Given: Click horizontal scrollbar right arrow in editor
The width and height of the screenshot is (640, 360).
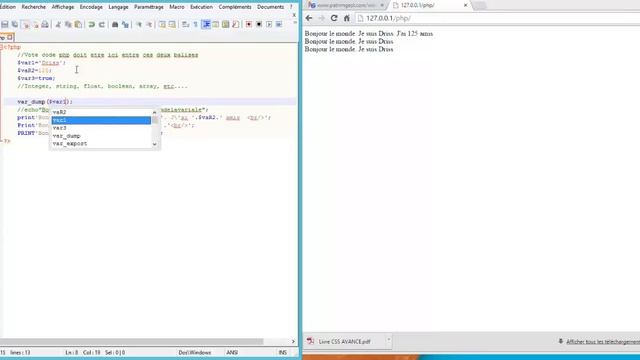Looking at the screenshot, I should [x=293, y=341].
